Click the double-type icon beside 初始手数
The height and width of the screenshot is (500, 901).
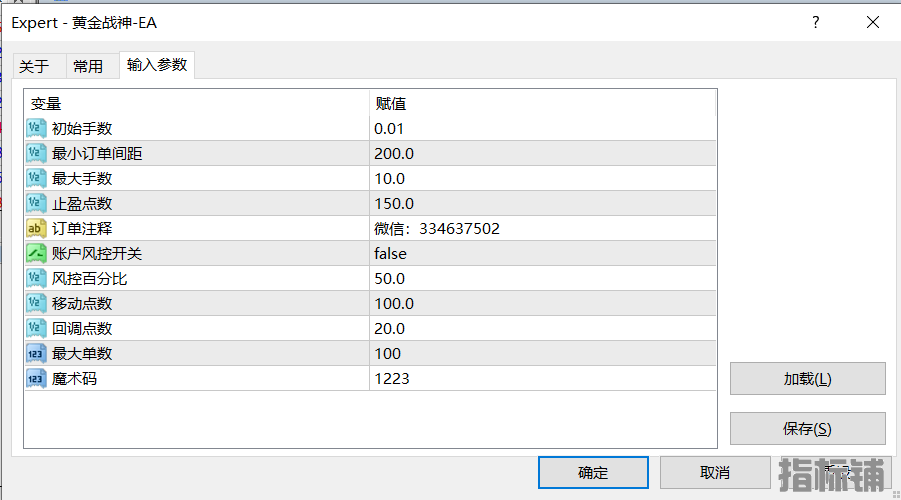(36, 128)
